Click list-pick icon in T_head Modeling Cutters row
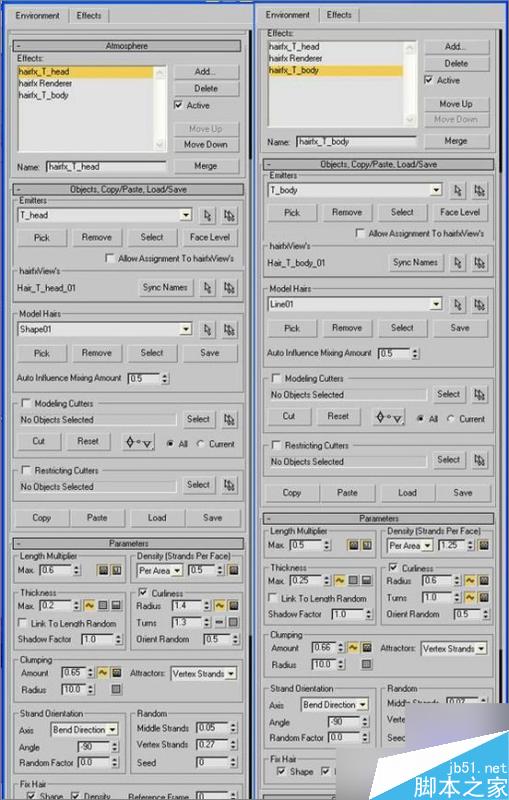This screenshot has width=509, height=800. [229, 419]
